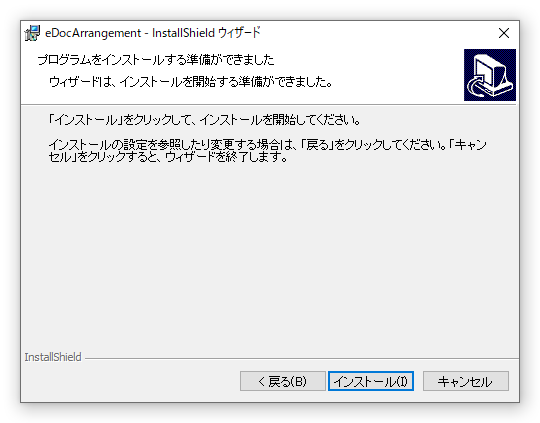Click the blank white header area beside the banner
The height and width of the screenshot is (423, 540).
pyautogui.click(x=396, y=75)
